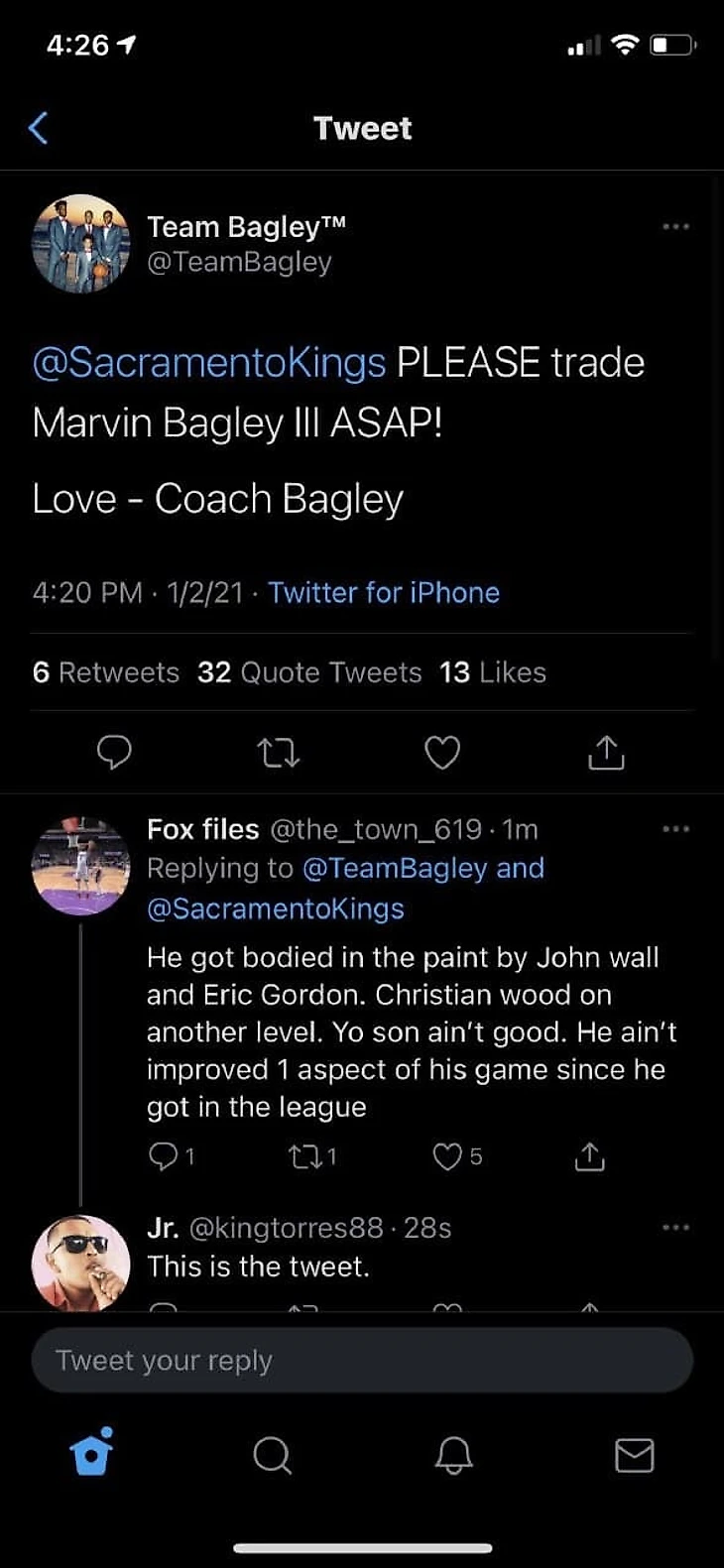Image resolution: width=724 pixels, height=1568 pixels.
Task: Open the Search tab in bottom bar
Action: coord(272,1455)
